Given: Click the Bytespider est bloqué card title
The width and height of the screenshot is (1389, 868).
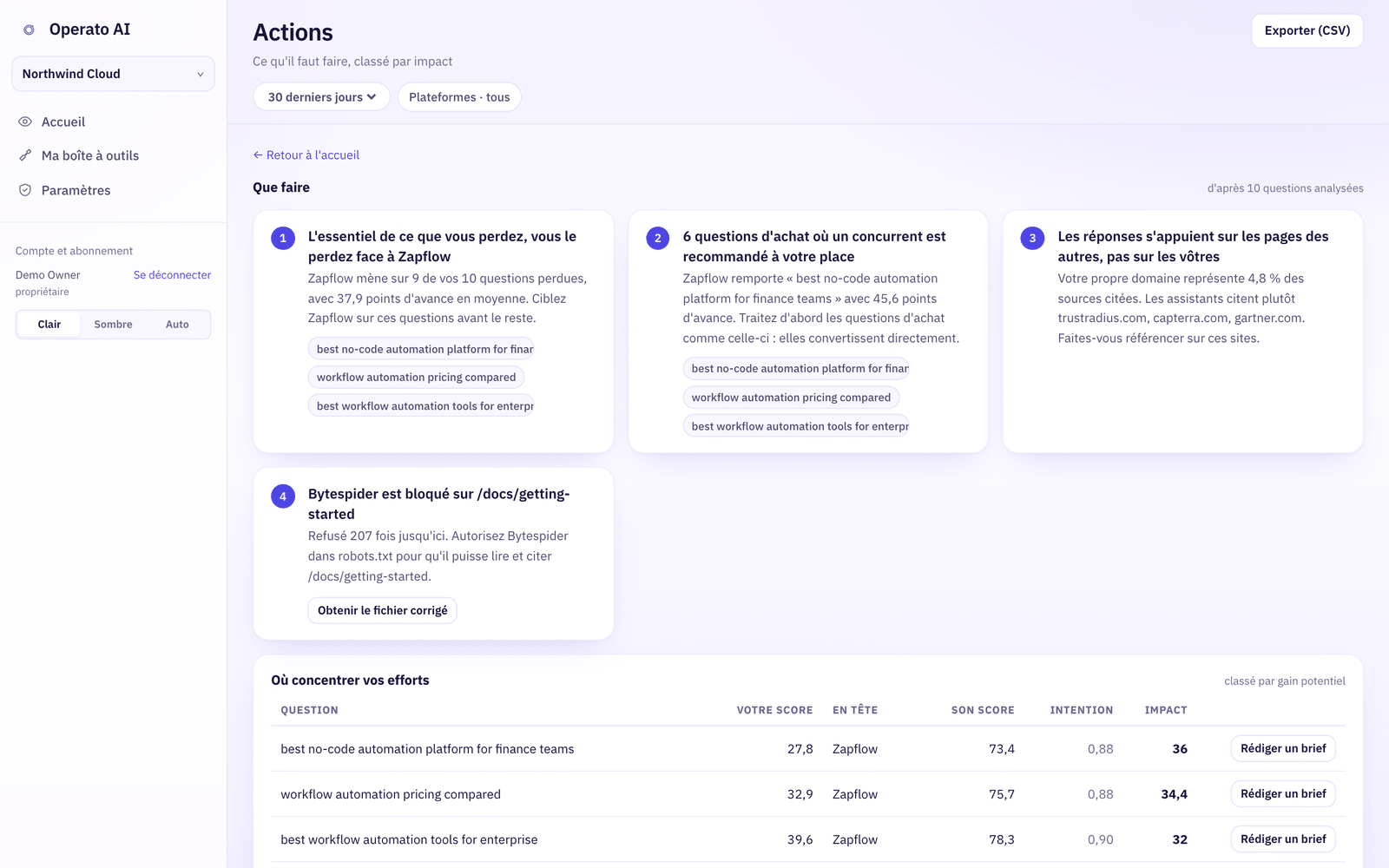Looking at the screenshot, I should click(x=438, y=504).
